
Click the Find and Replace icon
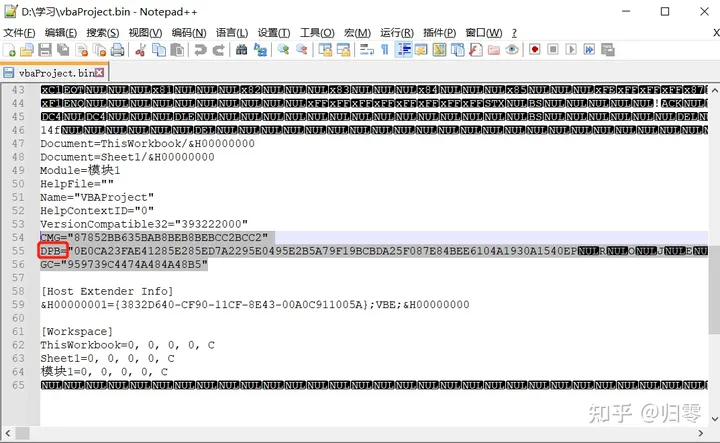(260, 50)
